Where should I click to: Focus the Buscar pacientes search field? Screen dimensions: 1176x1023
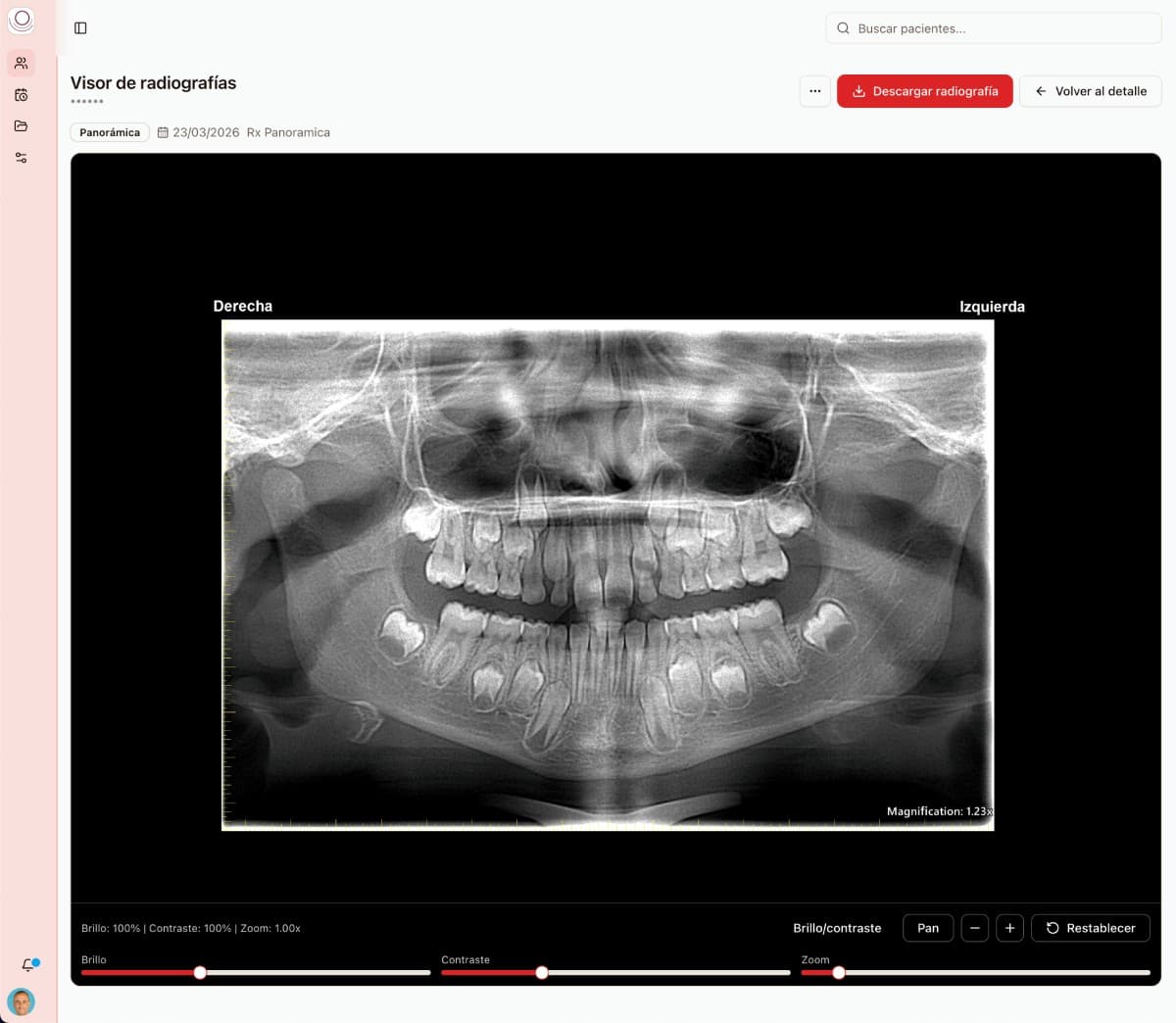click(994, 28)
